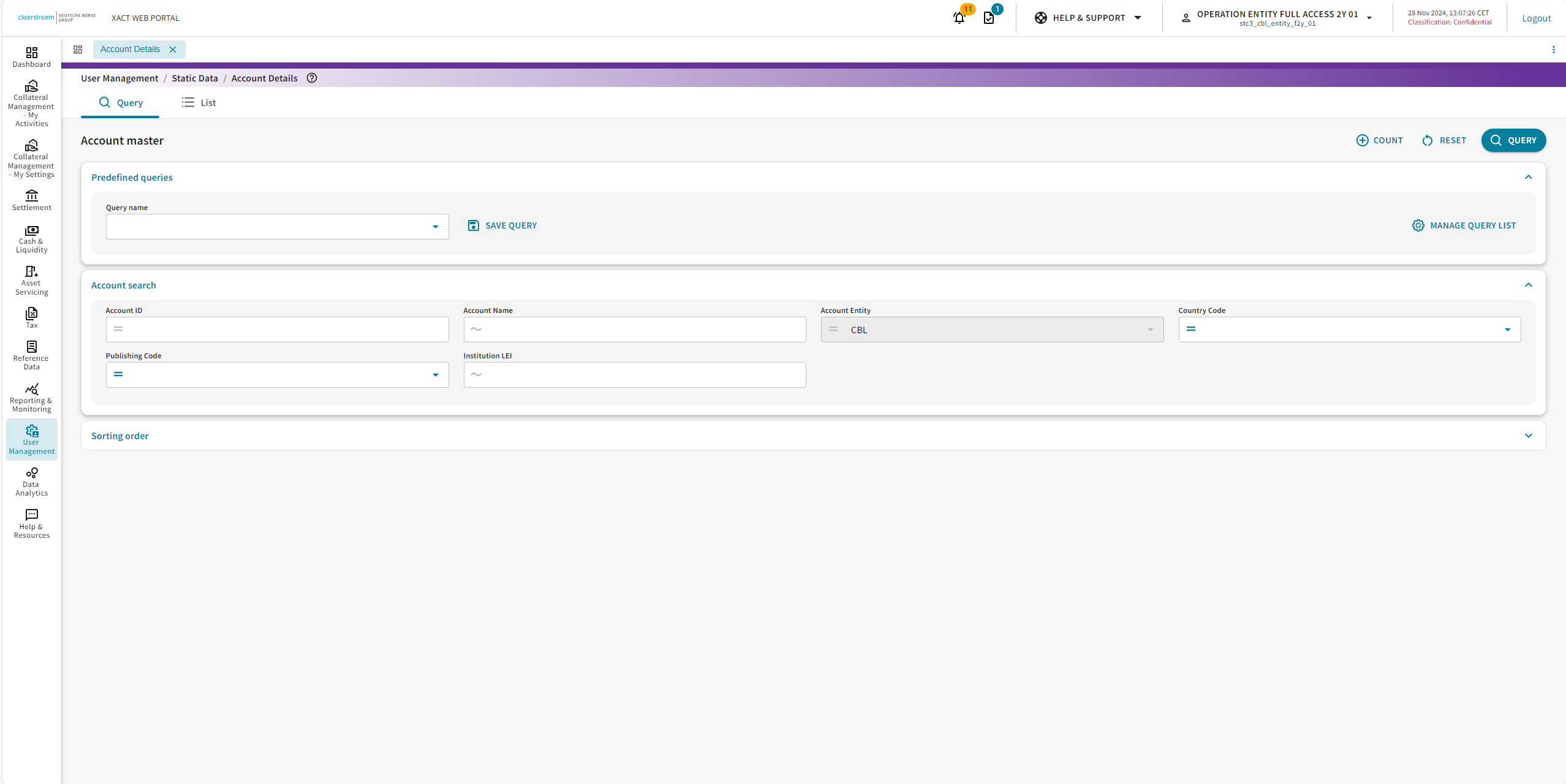The width and height of the screenshot is (1566, 784).
Task: Open Dashboard in the sidebar
Action: tap(31, 57)
